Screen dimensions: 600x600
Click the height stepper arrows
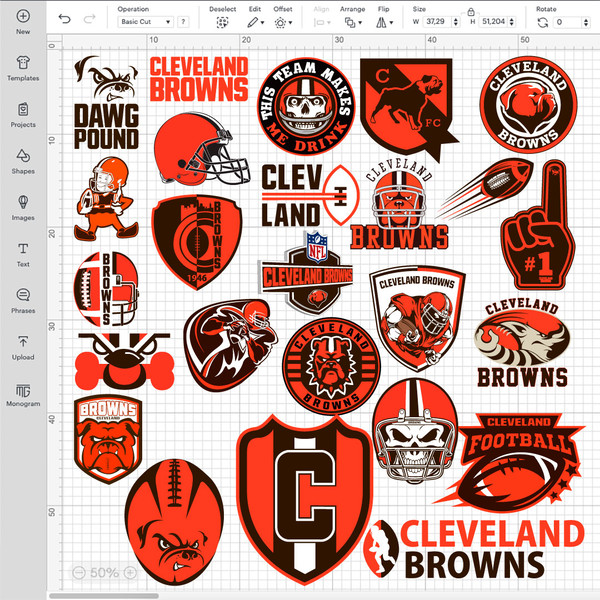512,22
